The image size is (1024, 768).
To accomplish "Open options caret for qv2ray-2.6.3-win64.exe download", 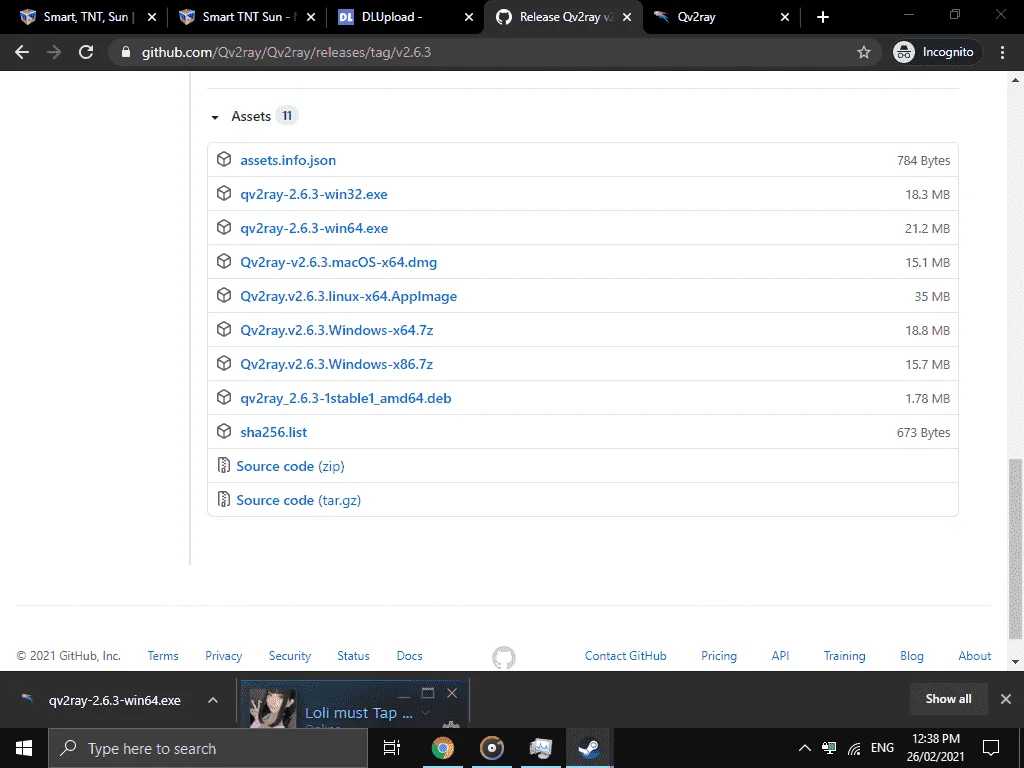I will pos(213,700).
